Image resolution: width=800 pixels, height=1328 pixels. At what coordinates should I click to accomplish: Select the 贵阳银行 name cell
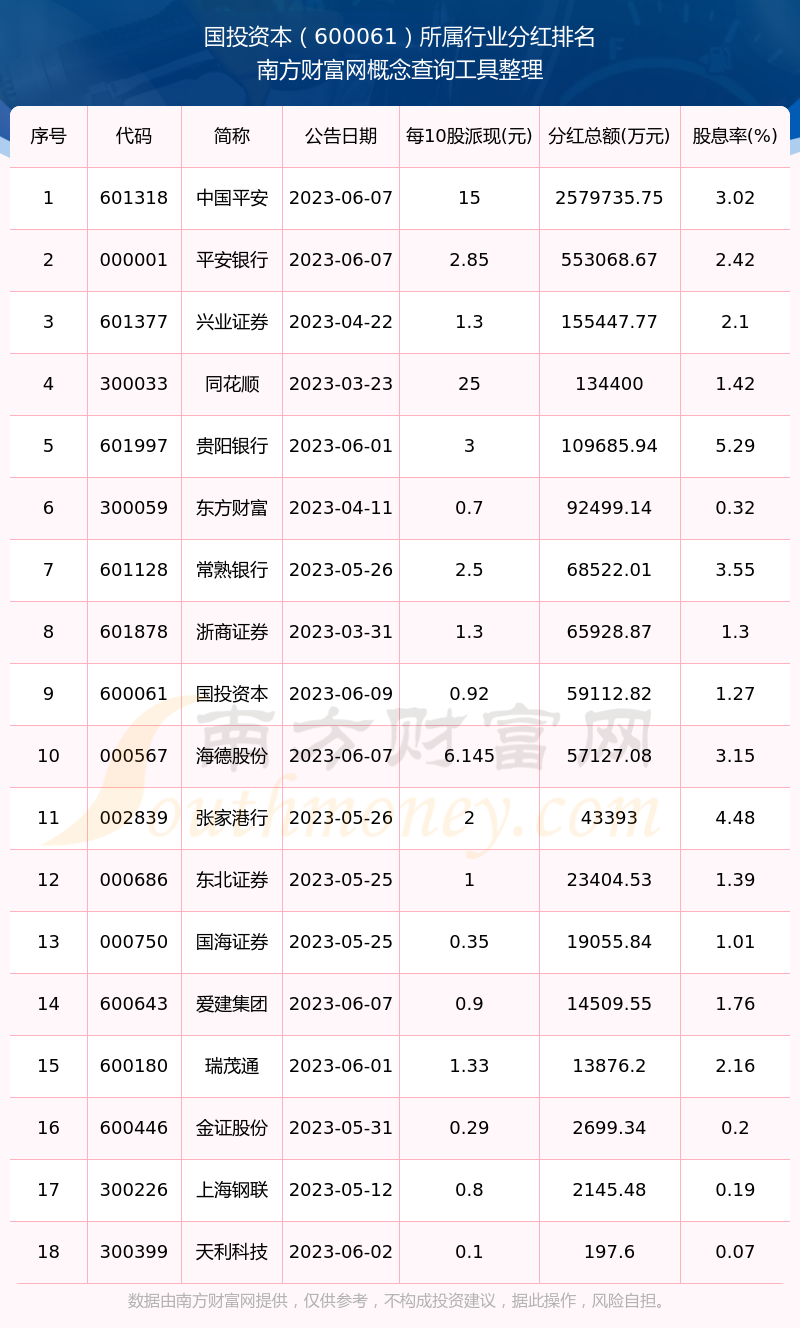[232, 446]
